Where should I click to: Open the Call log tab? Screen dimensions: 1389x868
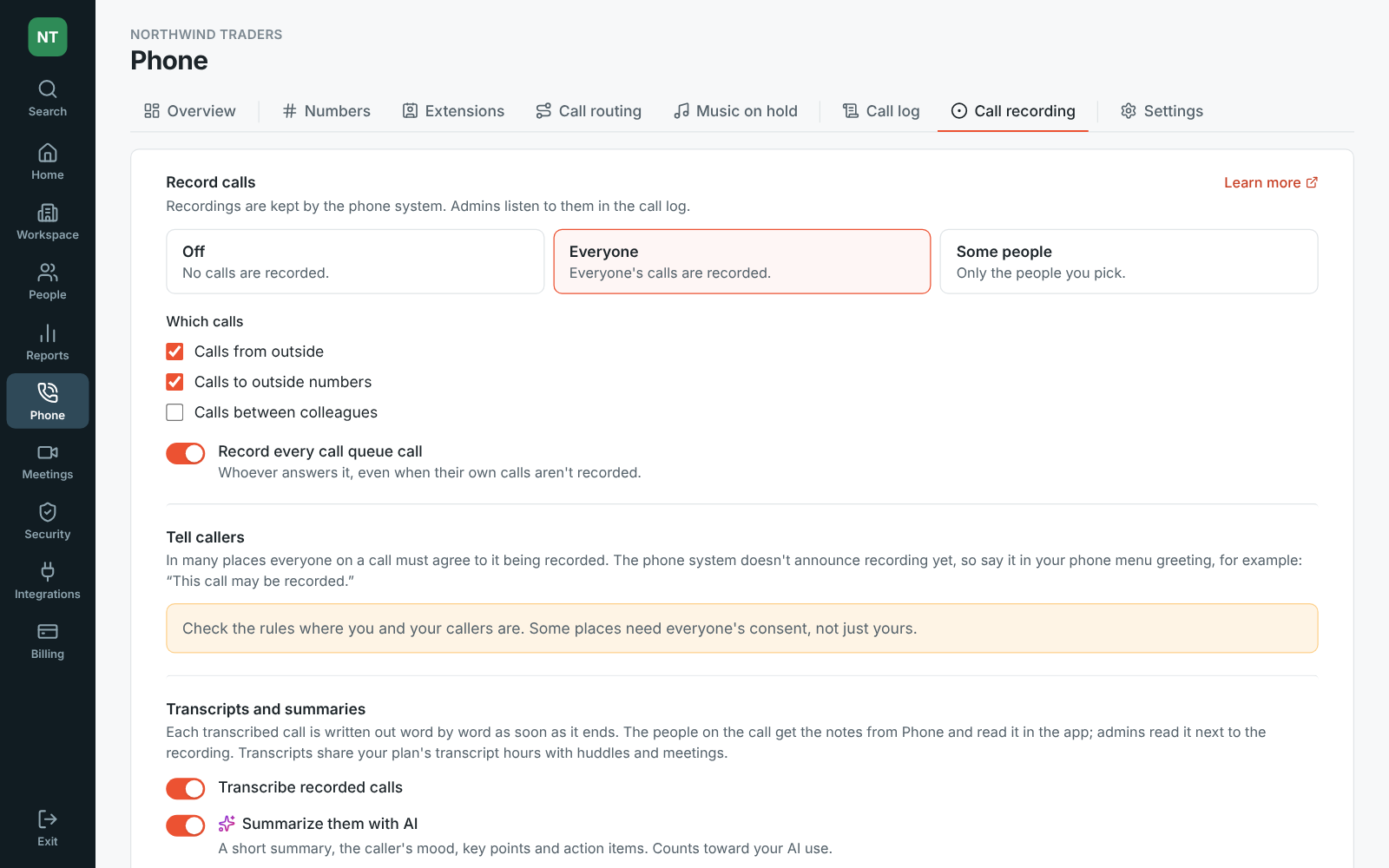(881, 111)
